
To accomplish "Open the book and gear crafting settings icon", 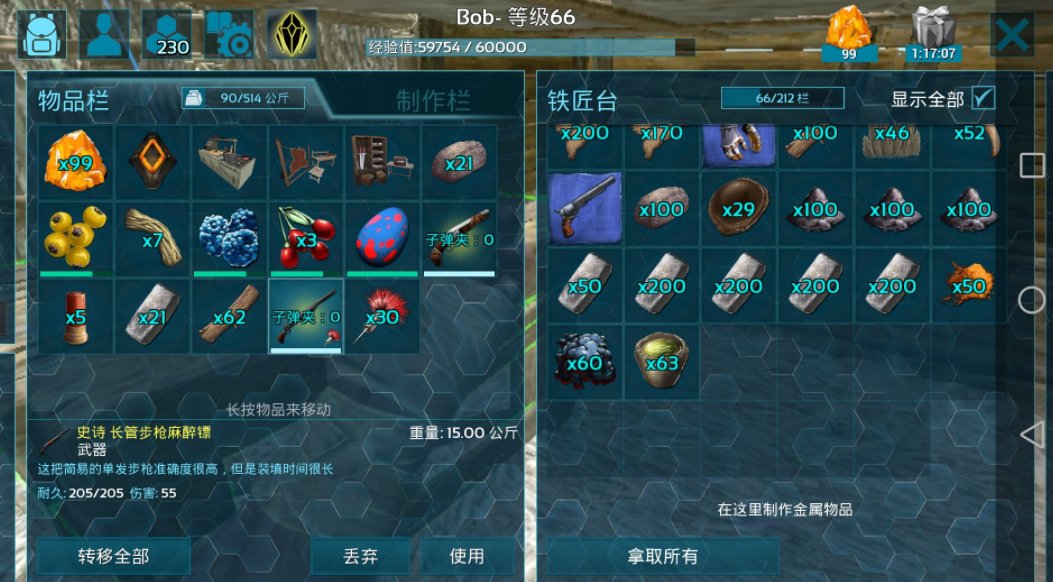I will coord(229,34).
